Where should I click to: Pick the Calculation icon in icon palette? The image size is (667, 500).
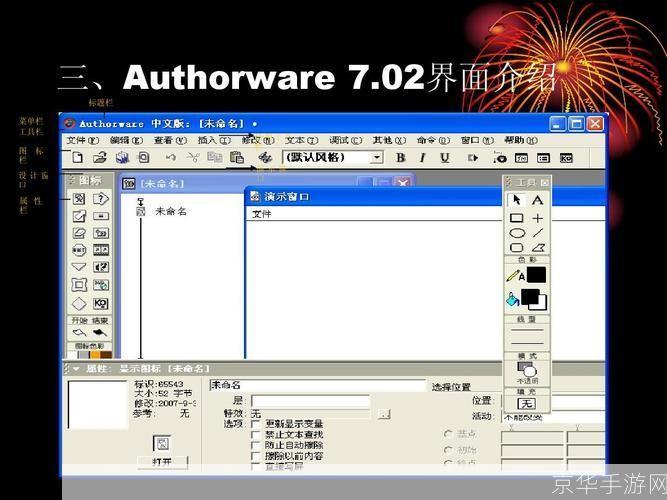[101, 216]
